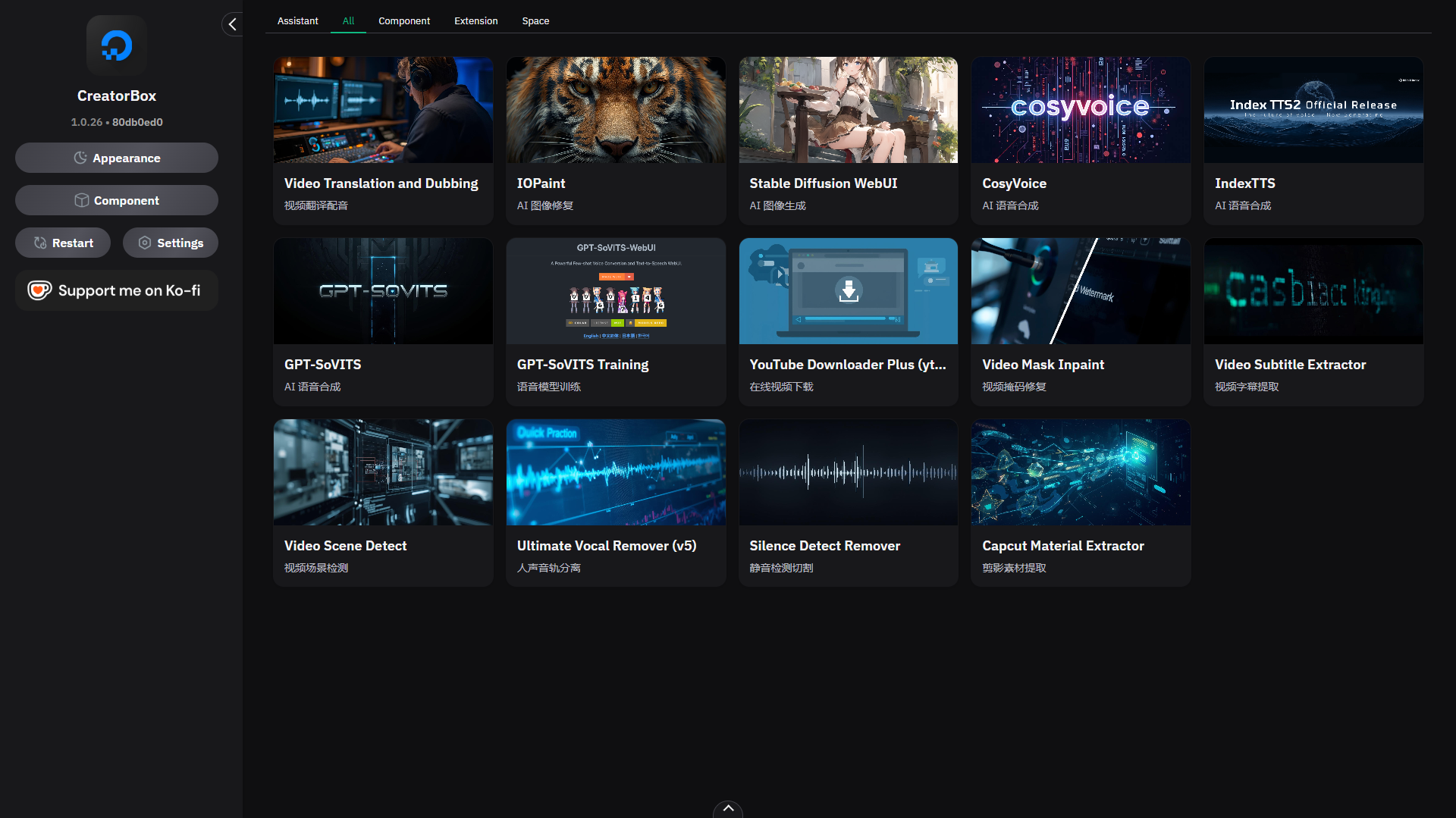
Task: Click the cube icon on Component button
Action: [81, 200]
